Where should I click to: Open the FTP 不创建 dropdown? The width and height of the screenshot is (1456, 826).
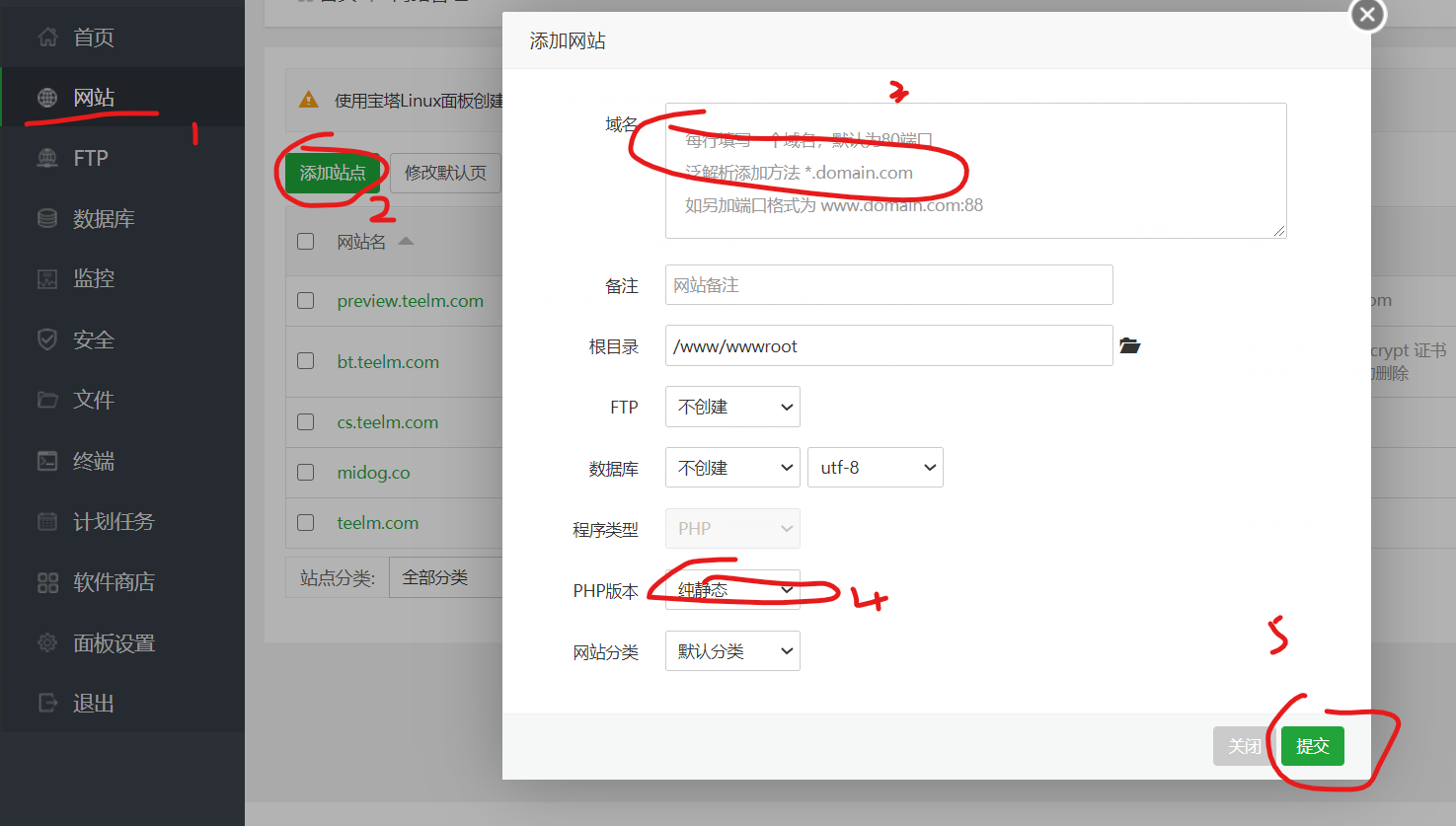(x=732, y=407)
